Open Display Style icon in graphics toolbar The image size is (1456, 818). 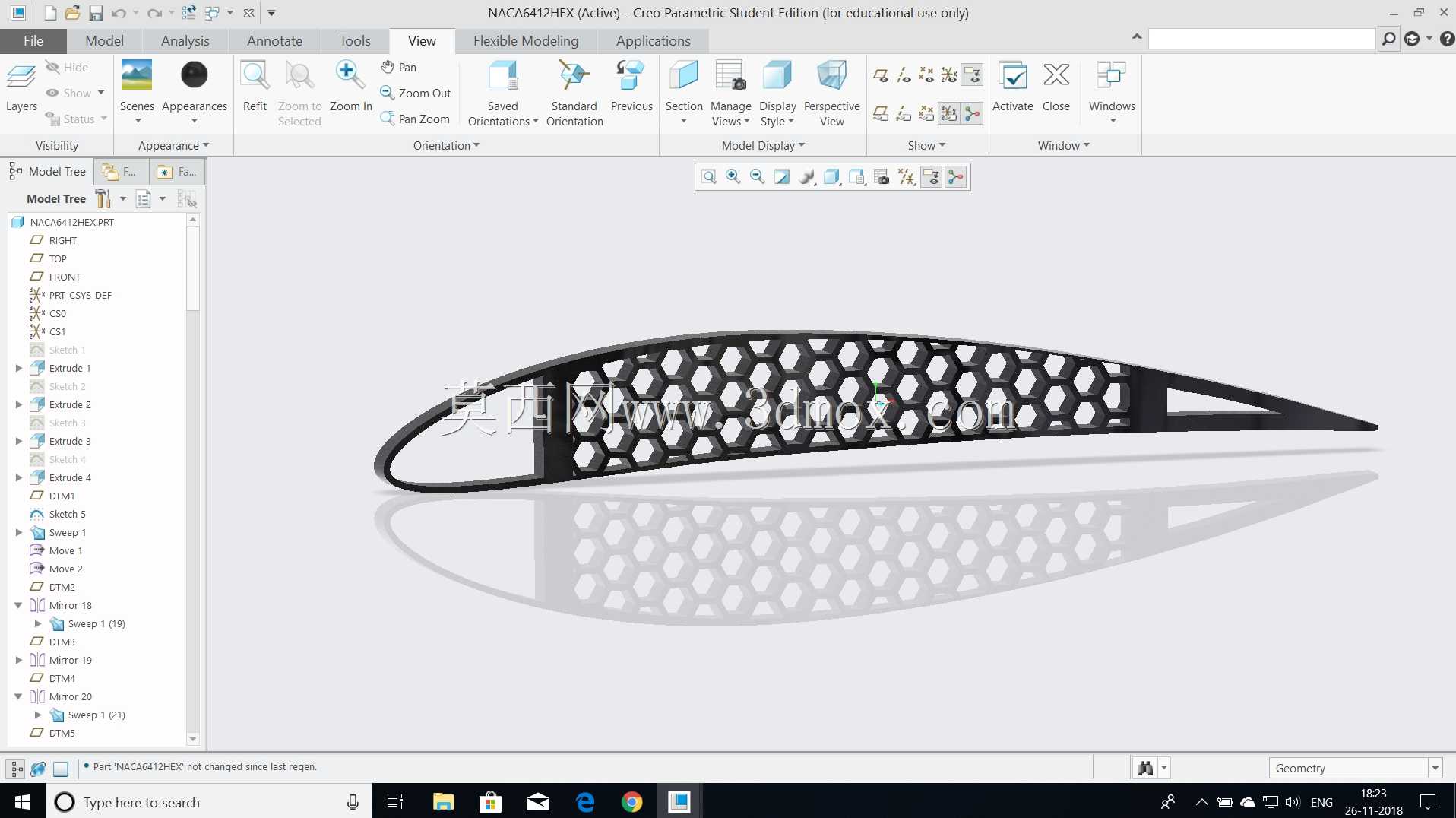pos(832,177)
